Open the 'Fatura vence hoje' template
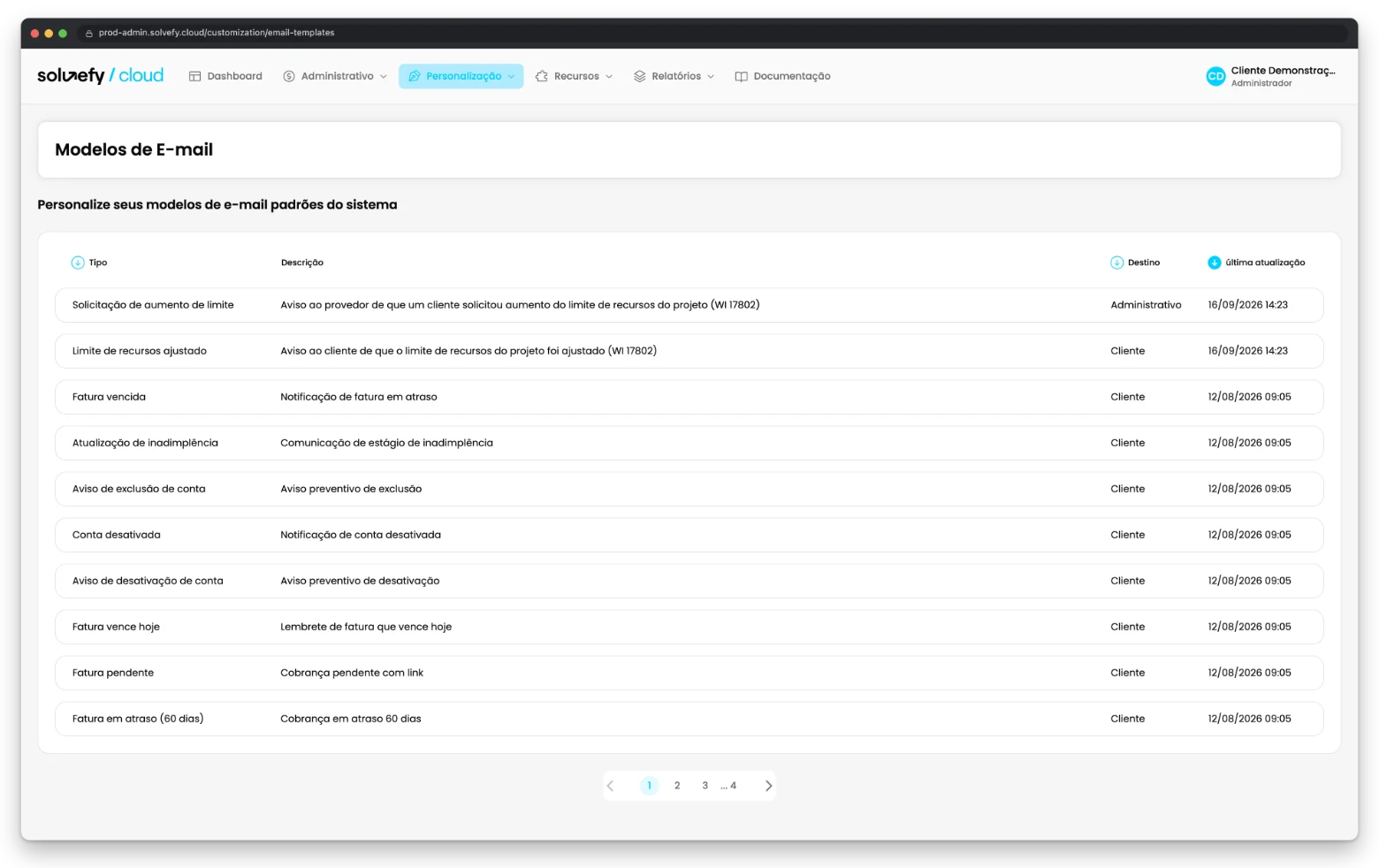 click(689, 627)
